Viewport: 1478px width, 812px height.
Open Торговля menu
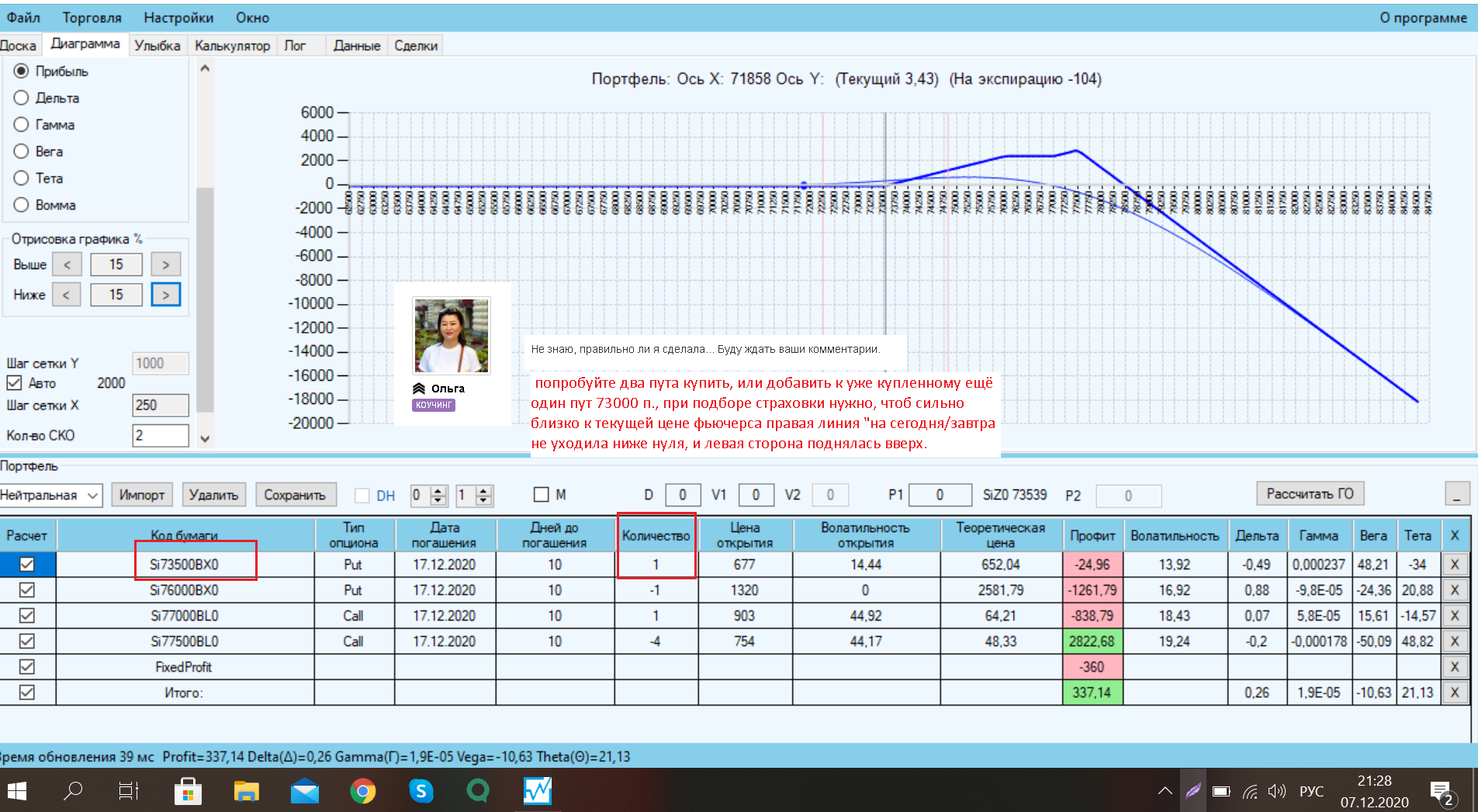pyautogui.click(x=92, y=18)
